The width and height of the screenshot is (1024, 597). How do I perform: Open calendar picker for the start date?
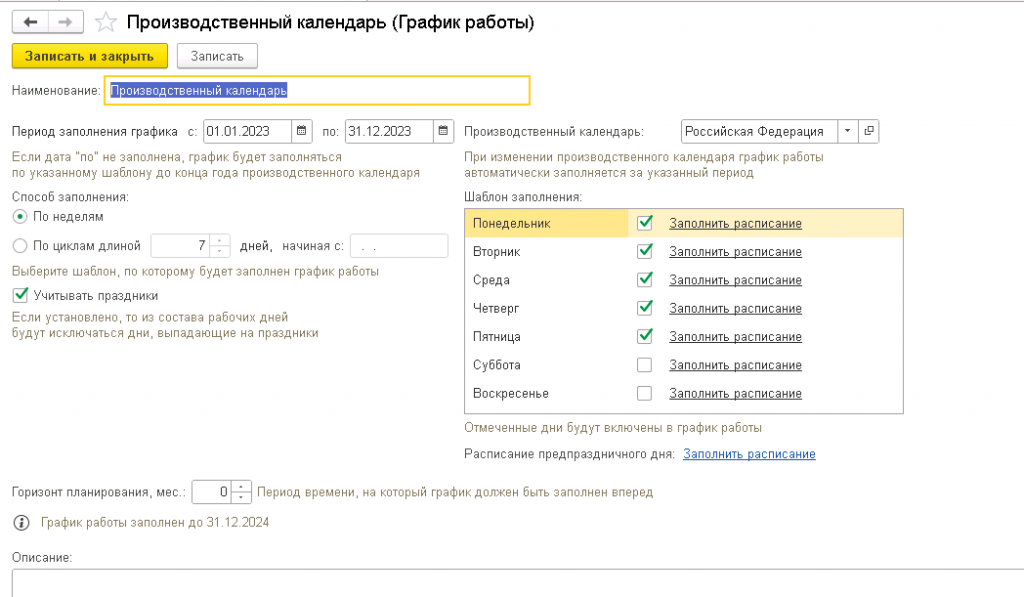pos(303,131)
